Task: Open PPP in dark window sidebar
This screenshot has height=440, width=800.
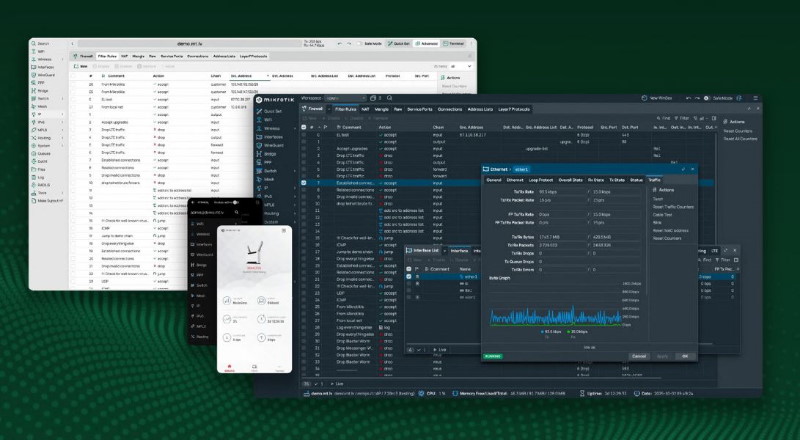Action: point(264,162)
